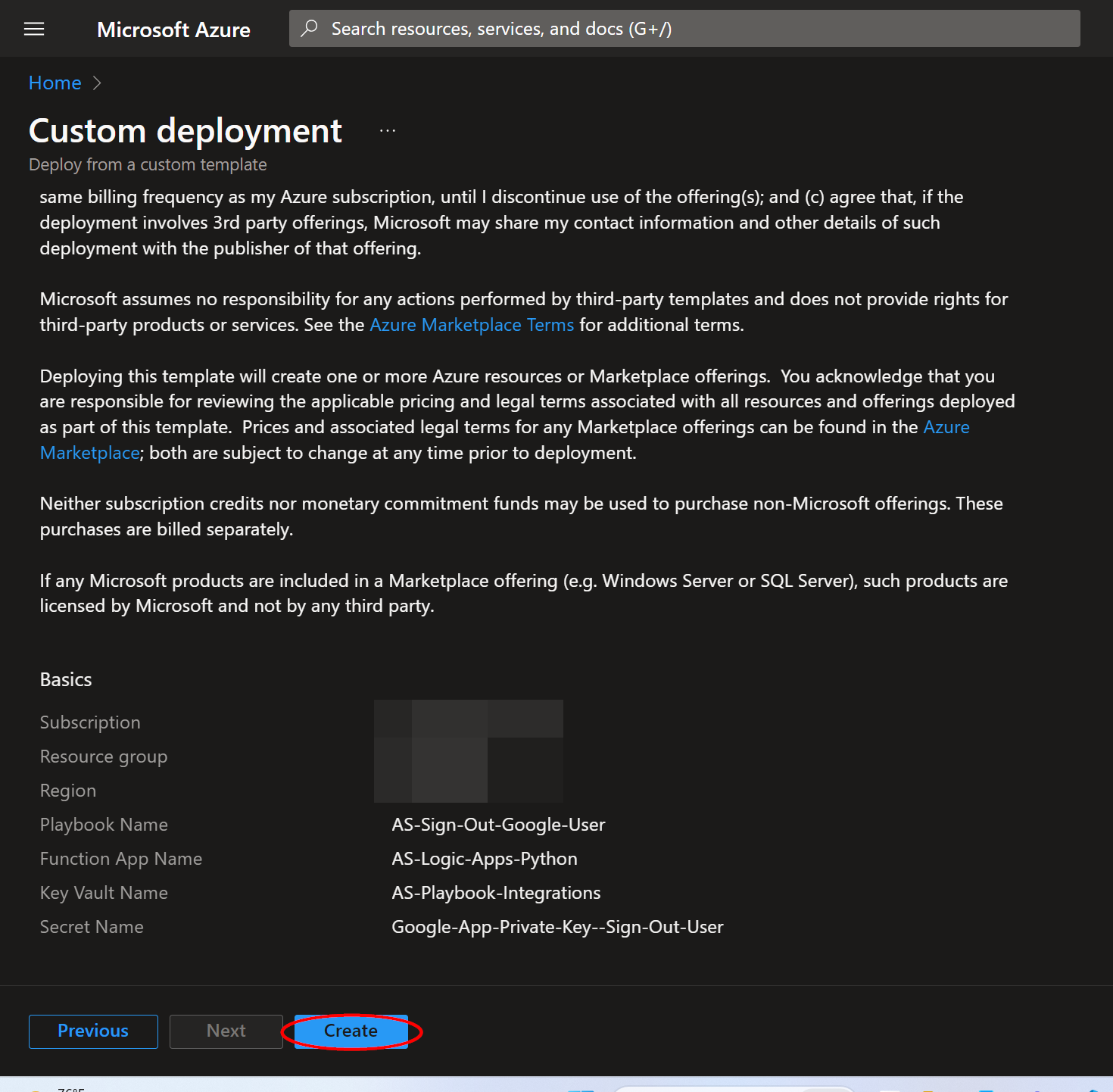The width and height of the screenshot is (1113, 1092).
Task: Click the Previous button
Action: click(x=93, y=1031)
